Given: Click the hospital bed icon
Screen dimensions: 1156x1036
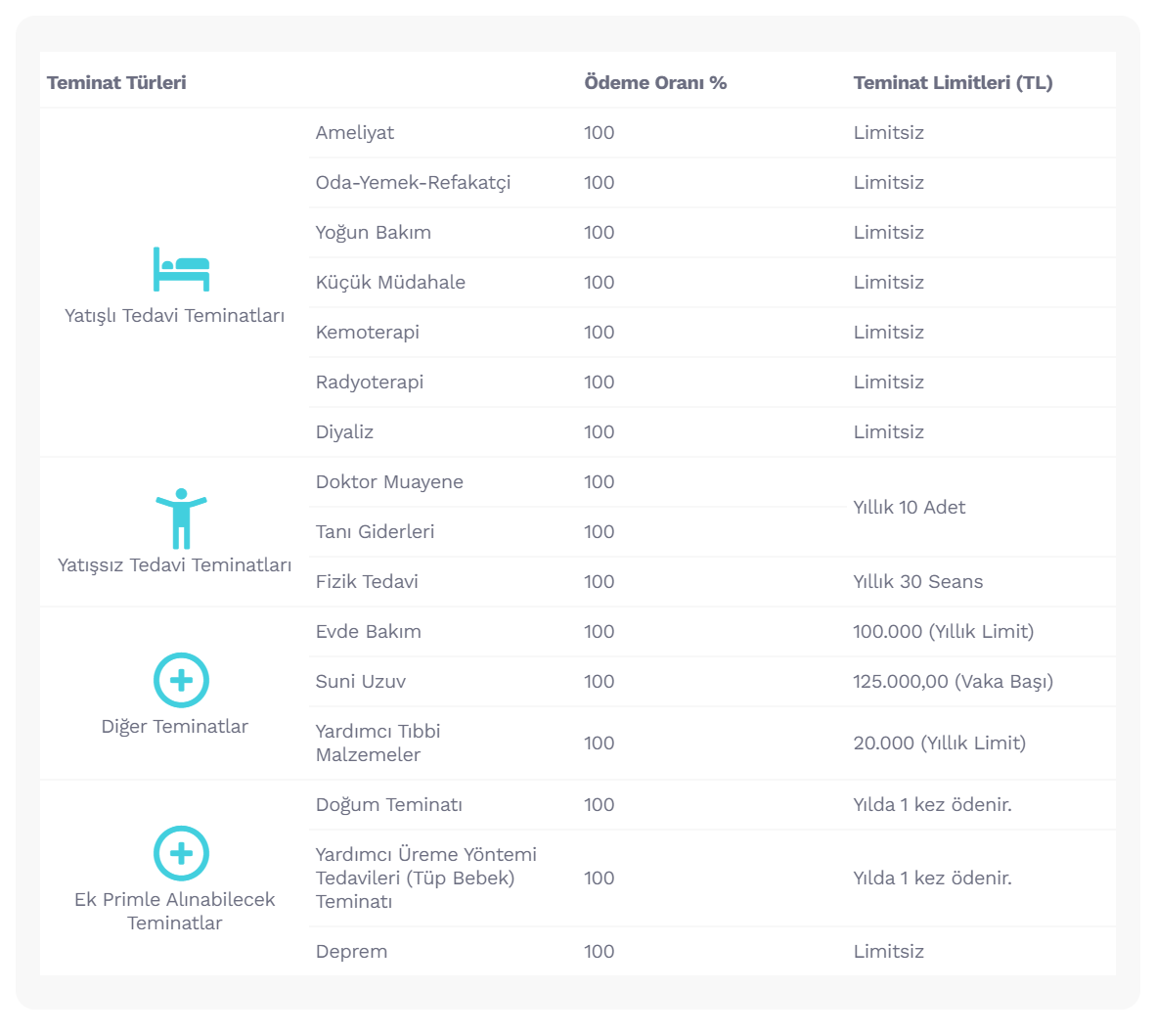Looking at the screenshot, I should pyautogui.click(x=181, y=269).
